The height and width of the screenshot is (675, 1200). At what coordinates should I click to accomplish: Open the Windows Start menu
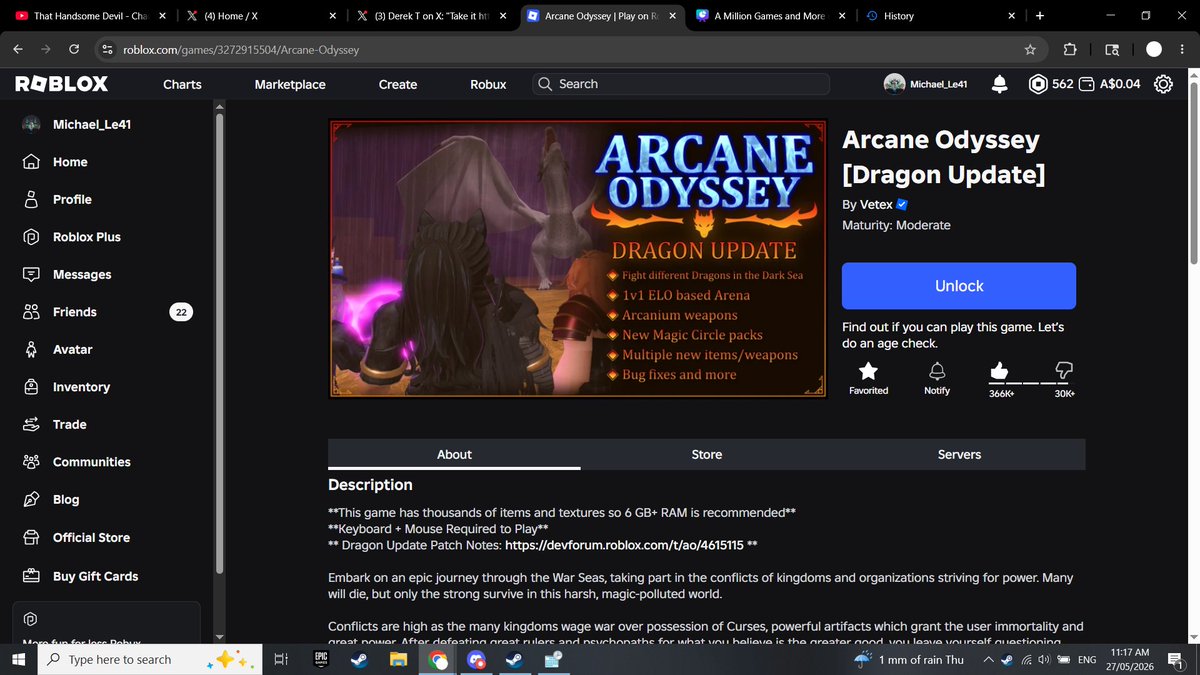point(18,659)
